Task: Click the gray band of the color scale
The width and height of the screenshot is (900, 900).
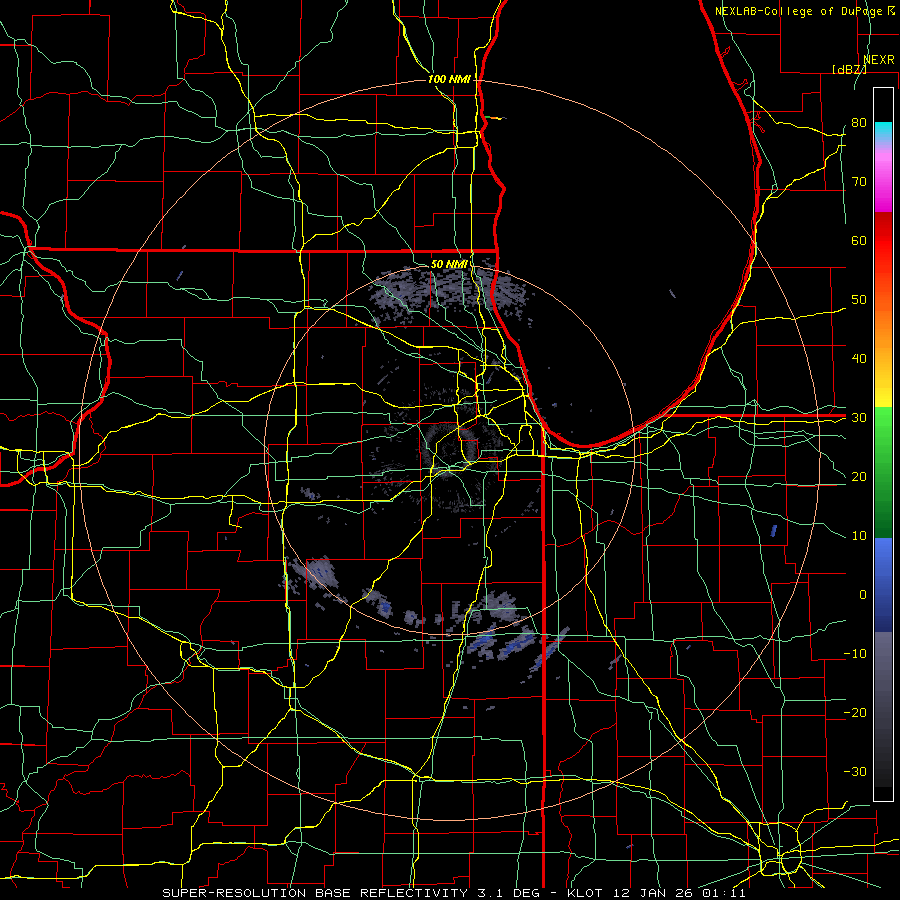Action: click(x=883, y=709)
